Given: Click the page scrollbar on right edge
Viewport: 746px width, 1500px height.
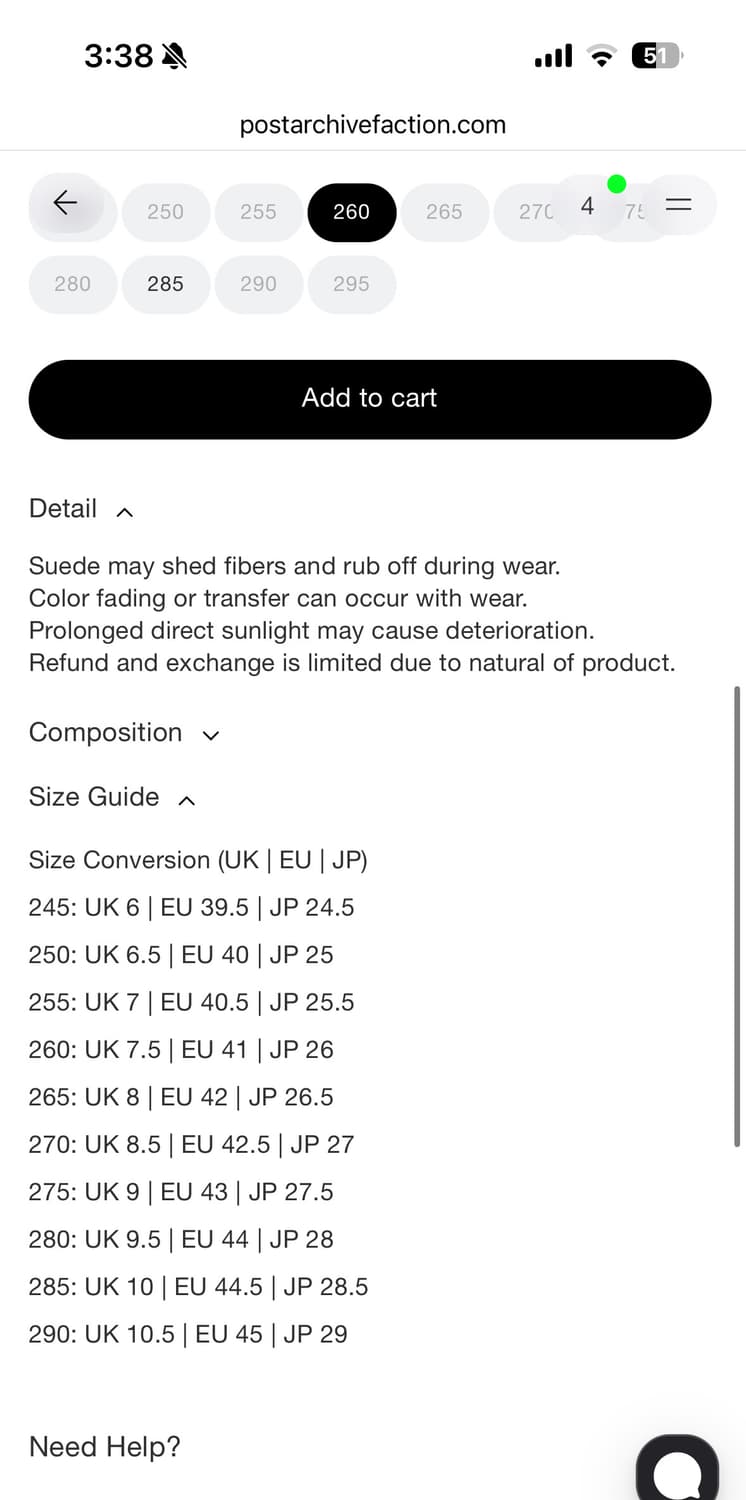Looking at the screenshot, I should (737, 915).
